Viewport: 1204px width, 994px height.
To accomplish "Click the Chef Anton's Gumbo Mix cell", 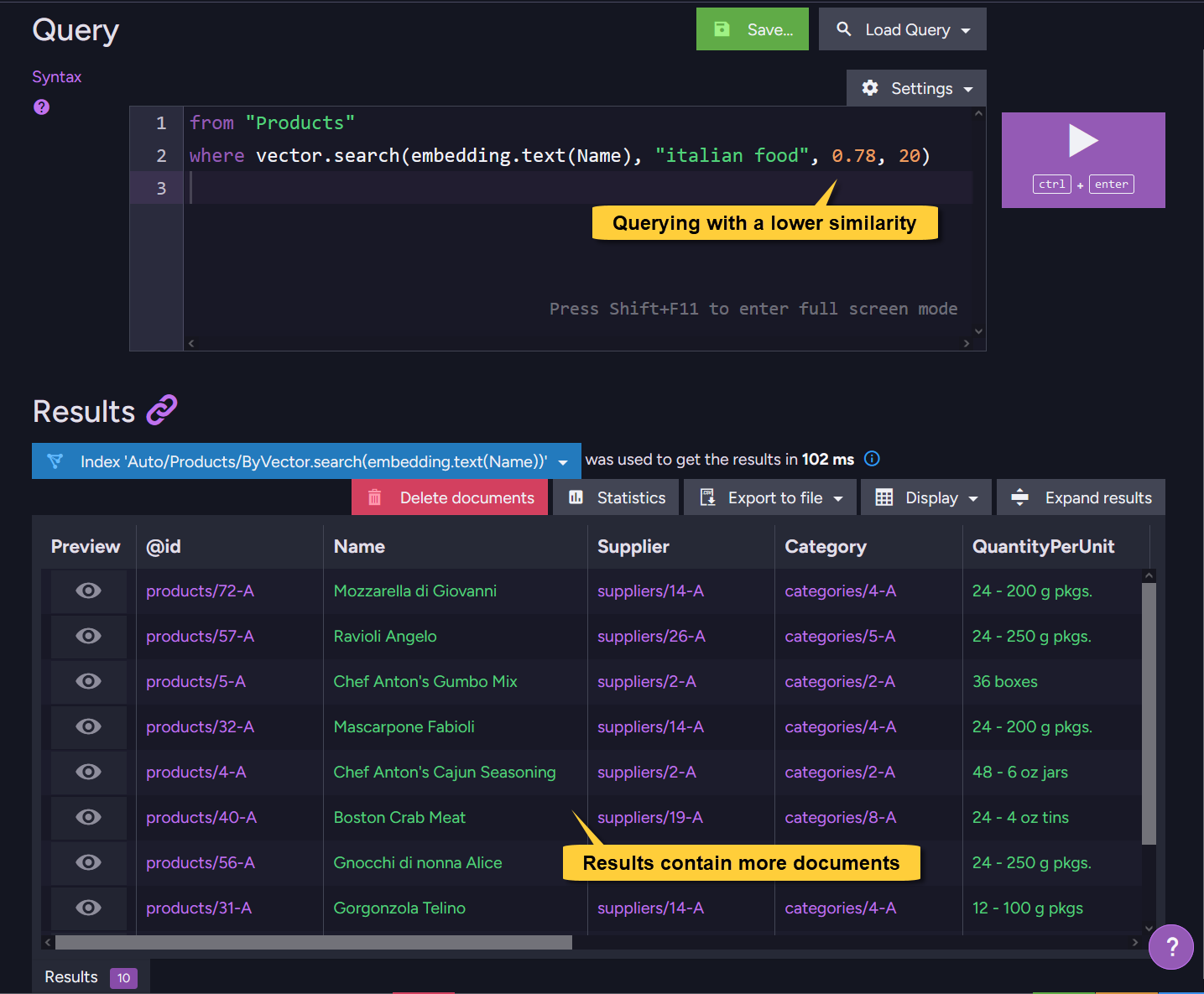I will pyautogui.click(x=425, y=681).
